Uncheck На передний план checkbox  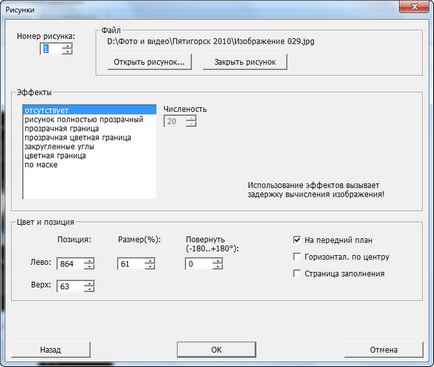pyautogui.click(x=297, y=240)
